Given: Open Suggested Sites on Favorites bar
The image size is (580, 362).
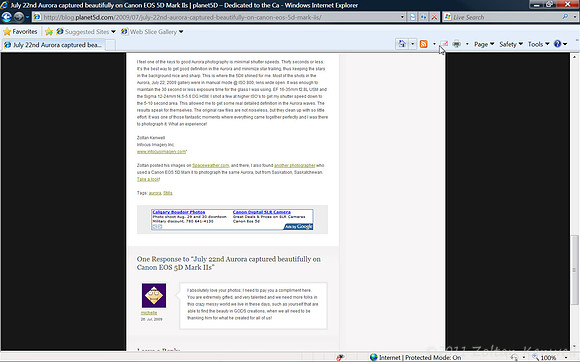Looking at the screenshot, I should (x=86, y=32).
